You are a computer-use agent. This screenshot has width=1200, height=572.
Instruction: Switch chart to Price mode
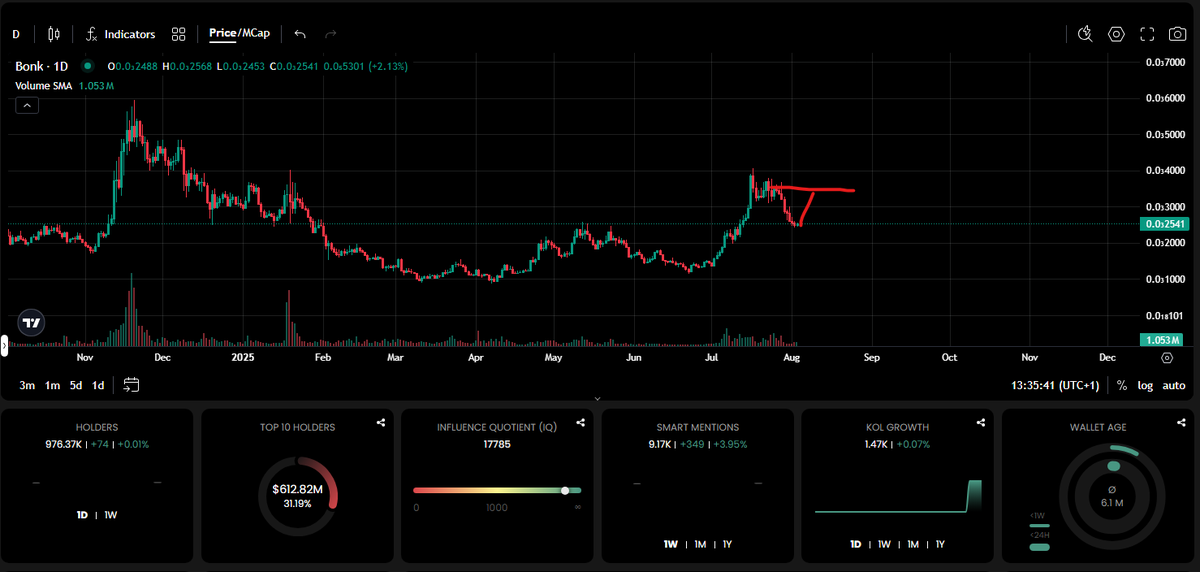(221, 33)
